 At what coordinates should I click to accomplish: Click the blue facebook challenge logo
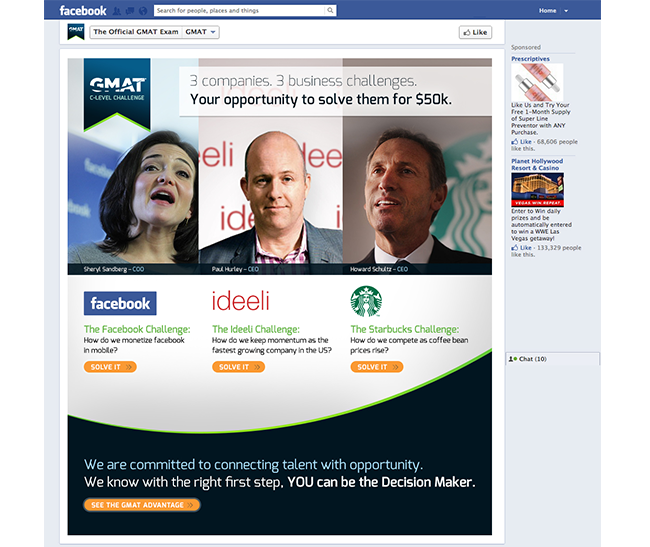click(x=120, y=303)
